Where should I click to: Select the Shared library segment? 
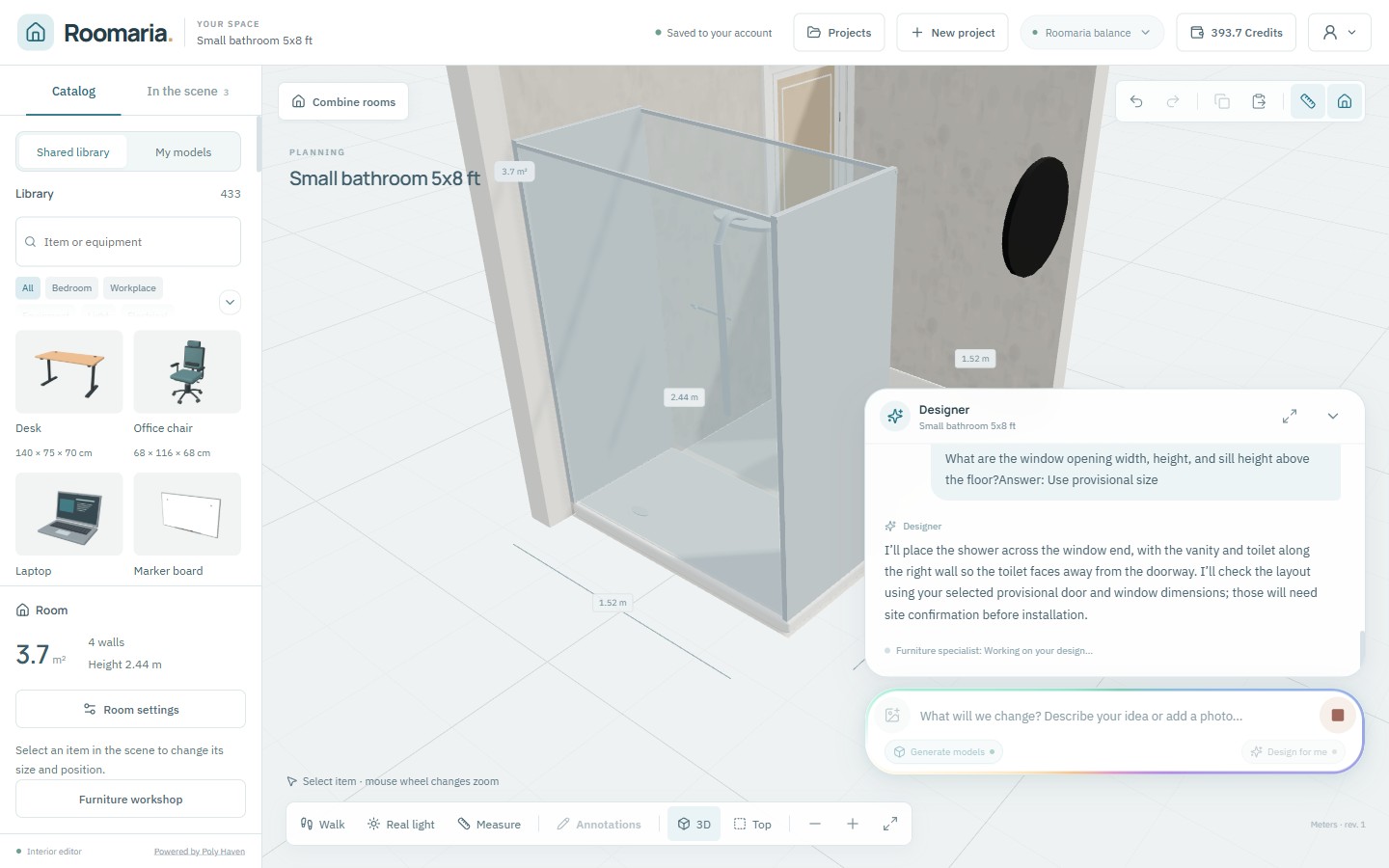coord(73,151)
